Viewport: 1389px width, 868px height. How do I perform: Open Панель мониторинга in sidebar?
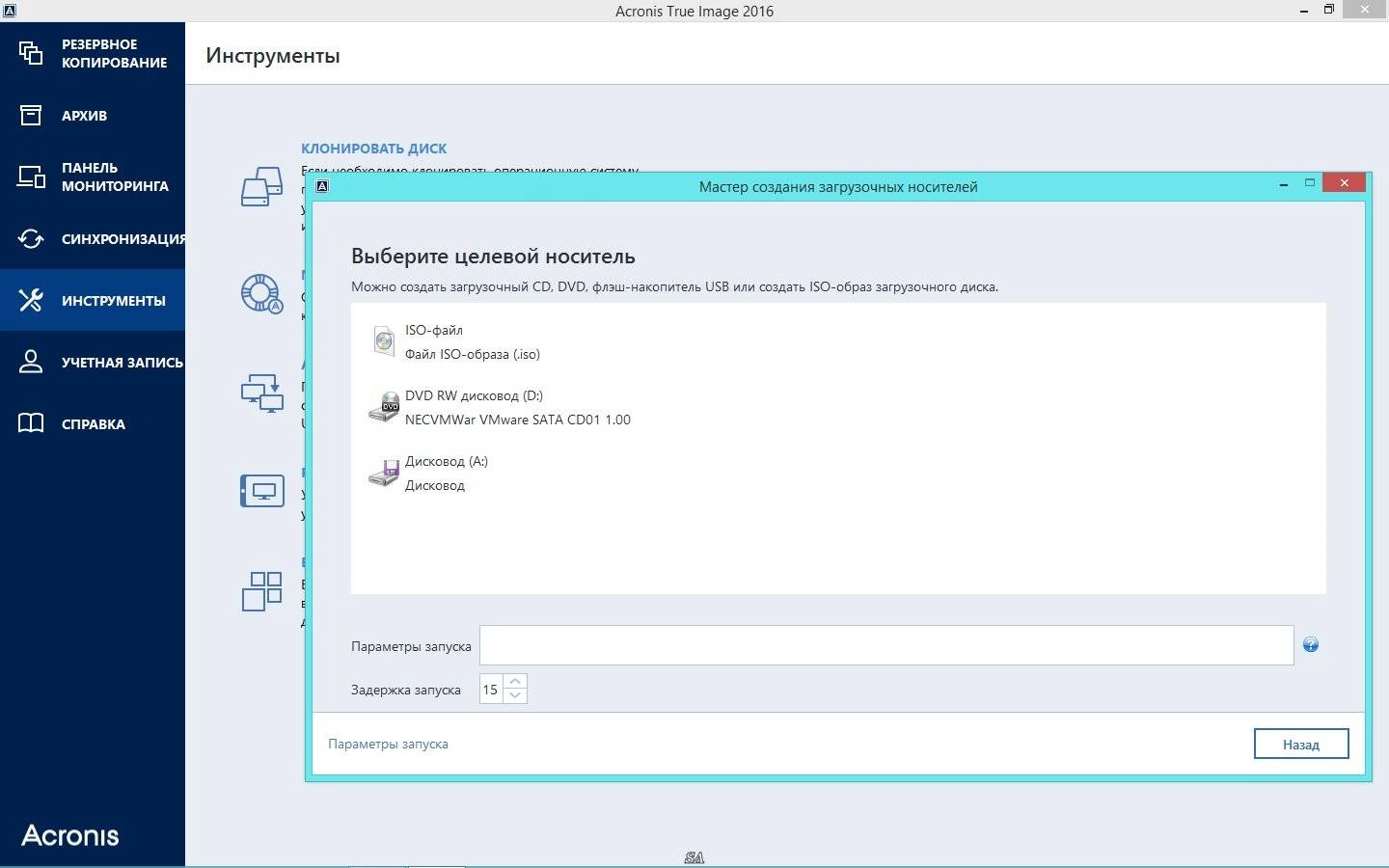point(93,176)
